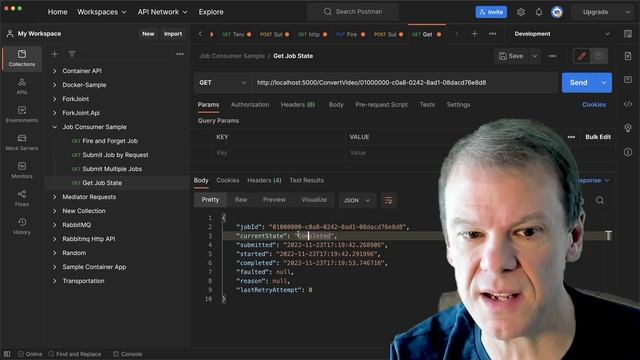This screenshot has height=360, width=640.
Task: Open the comments icon in the right sidebar
Action: click(628, 80)
